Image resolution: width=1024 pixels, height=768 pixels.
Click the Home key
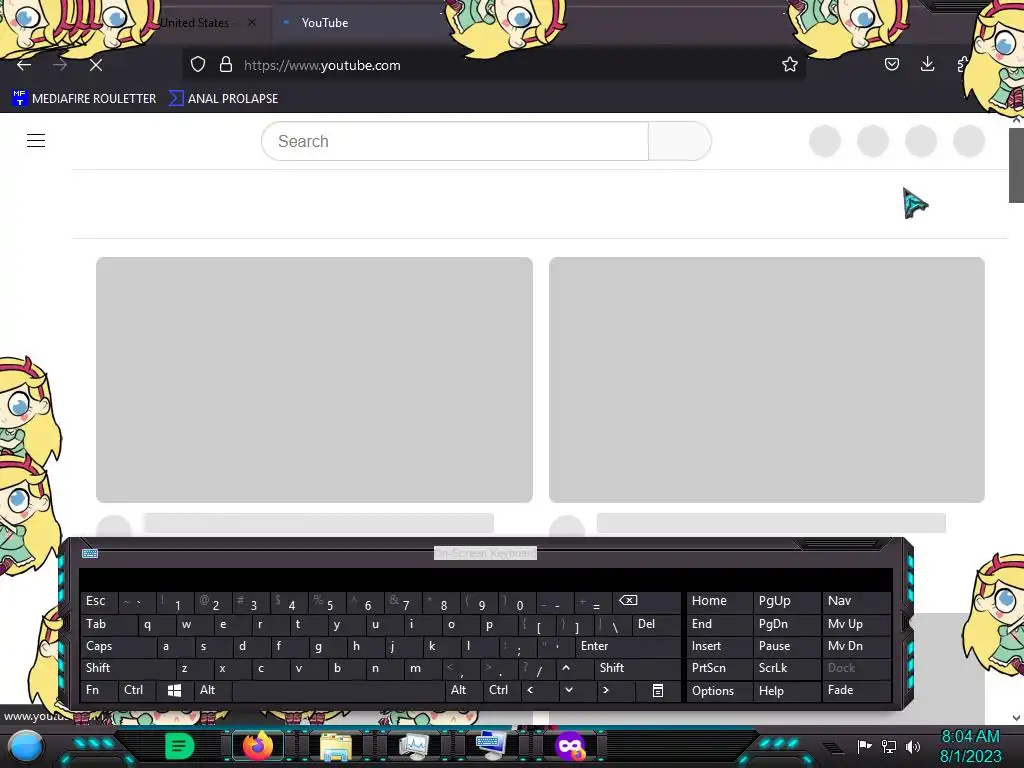(x=719, y=601)
